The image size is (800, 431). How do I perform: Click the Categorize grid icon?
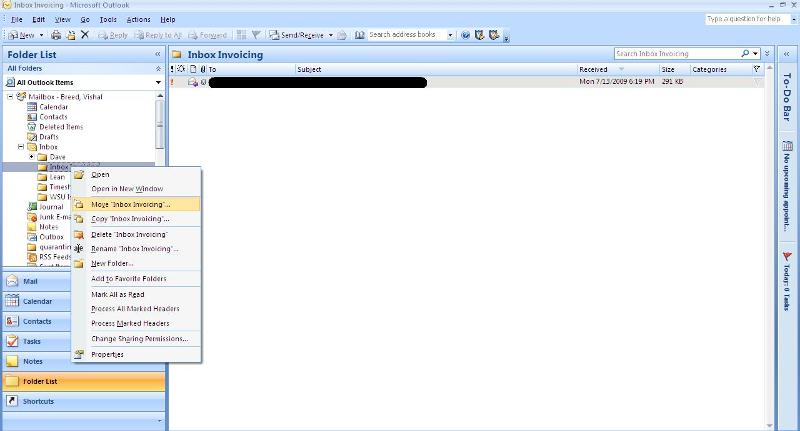[241, 35]
